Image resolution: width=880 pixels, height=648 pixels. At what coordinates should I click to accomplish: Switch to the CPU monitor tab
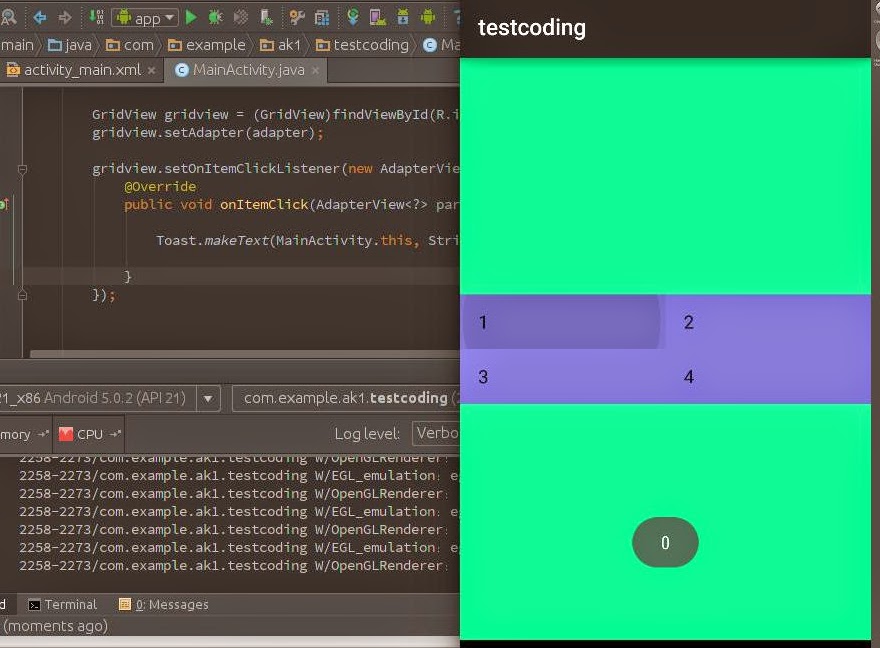point(89,434)
